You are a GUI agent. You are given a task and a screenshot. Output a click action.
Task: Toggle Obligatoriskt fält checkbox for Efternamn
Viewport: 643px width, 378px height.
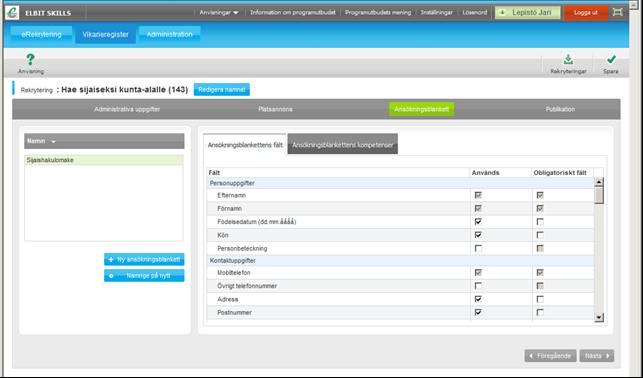540,196
